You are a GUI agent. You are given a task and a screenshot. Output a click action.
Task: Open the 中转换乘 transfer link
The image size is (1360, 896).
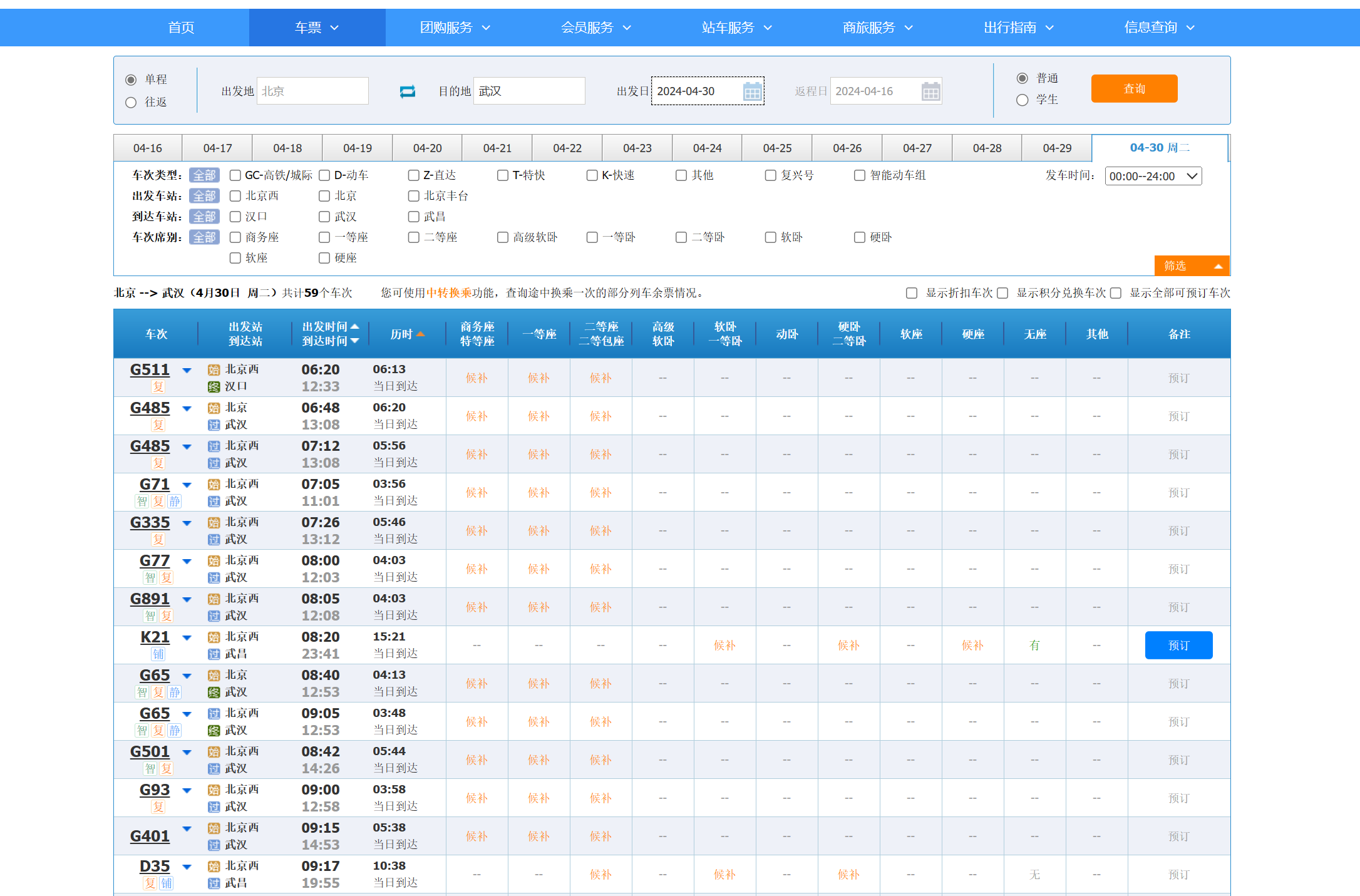pyautogui.click(x=448, y=293)
